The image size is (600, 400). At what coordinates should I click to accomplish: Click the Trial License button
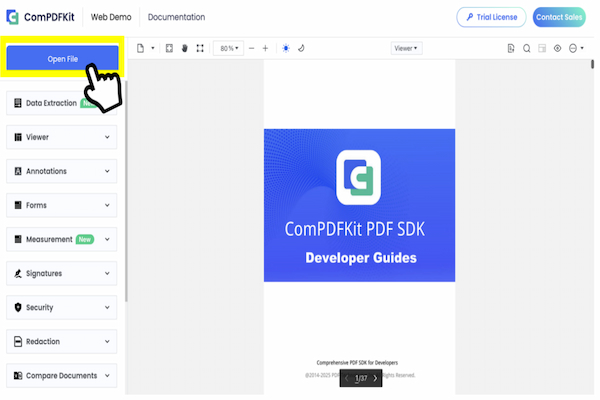[x=491, y=17]
